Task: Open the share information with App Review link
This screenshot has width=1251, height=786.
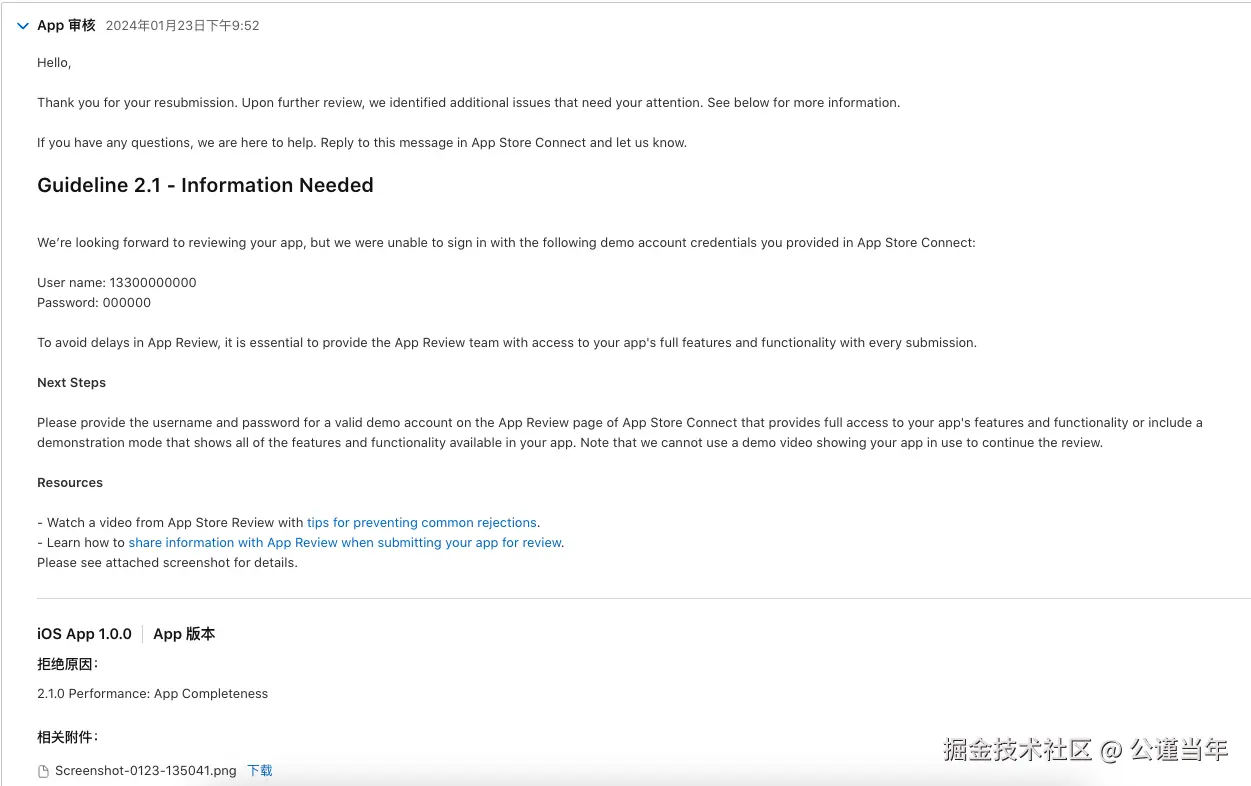Action: (345, 542)
